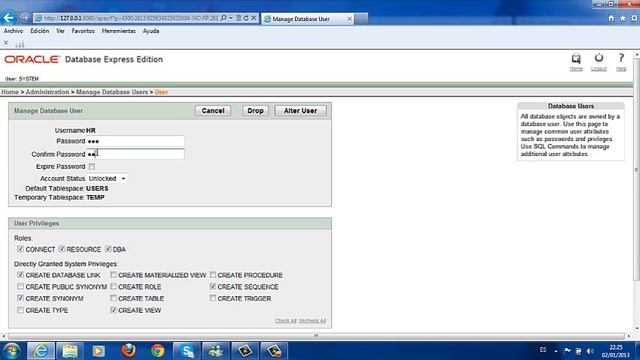Image resolution: width=640 pixels, height=360 pixels.
Task: Select the Manage Database User tab
Action: tap(307, 19)
